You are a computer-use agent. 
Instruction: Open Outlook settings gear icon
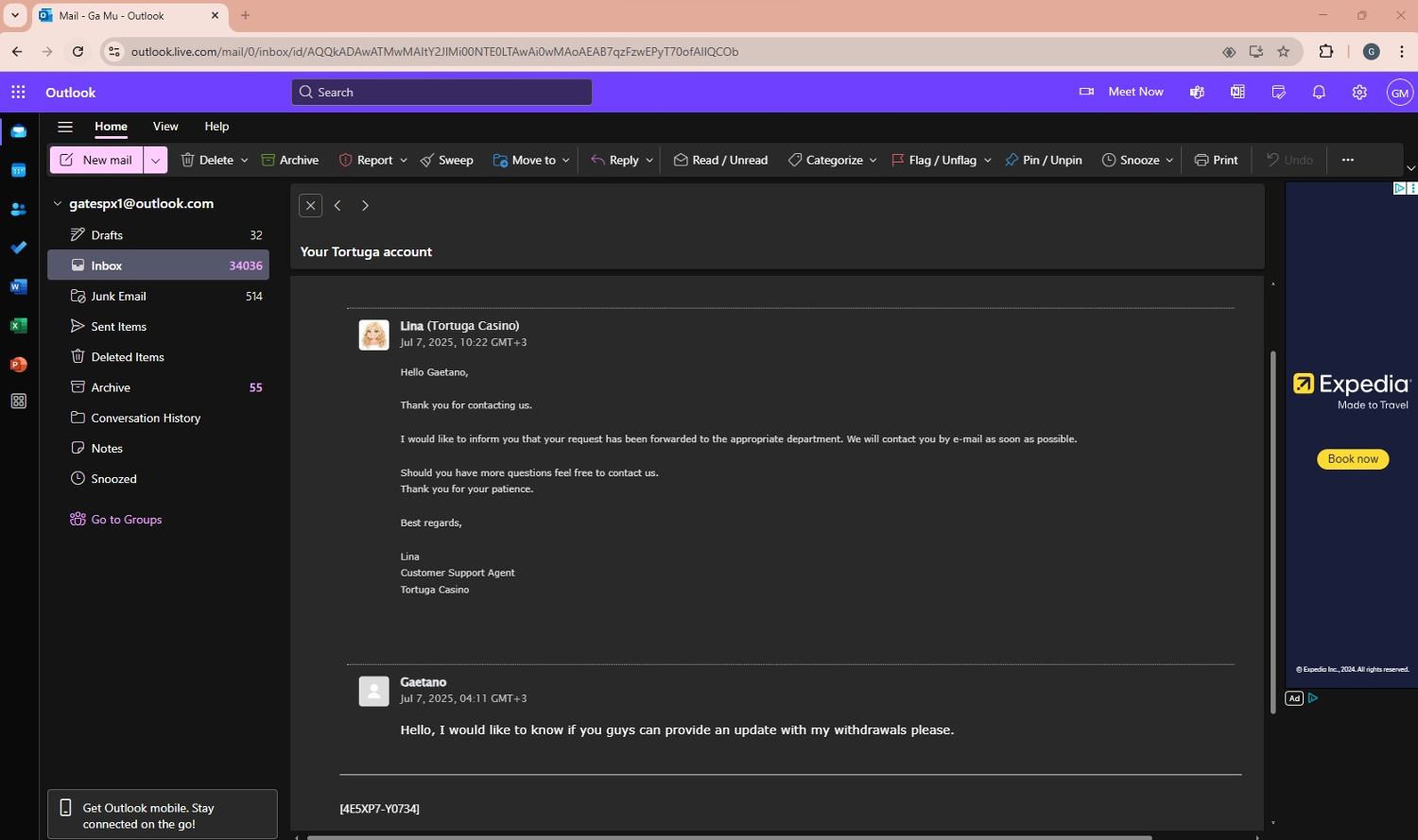(x=1359, y=92)
